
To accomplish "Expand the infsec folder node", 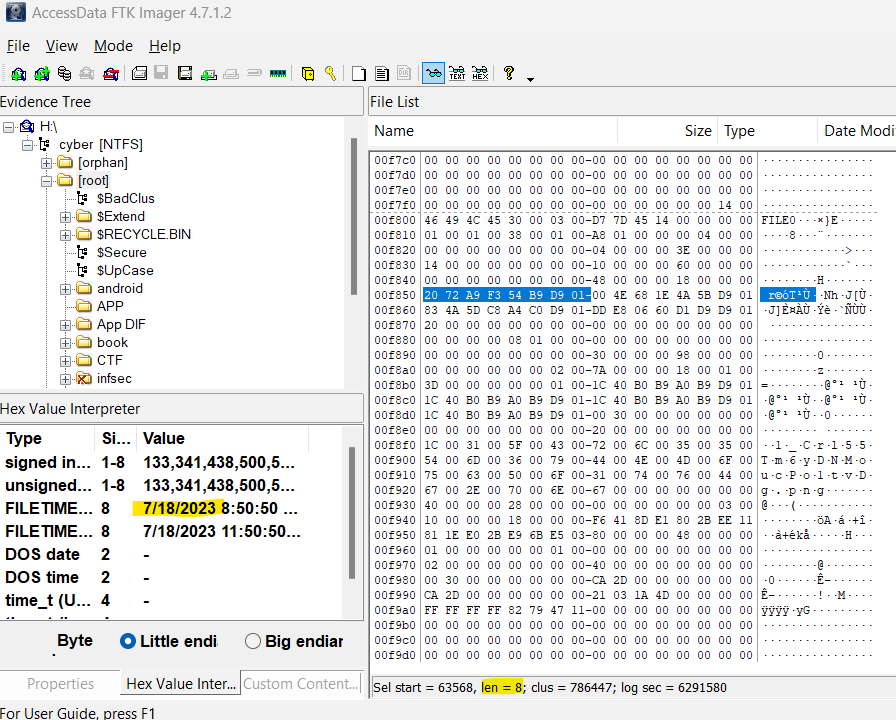I will [x=65, y=379].
